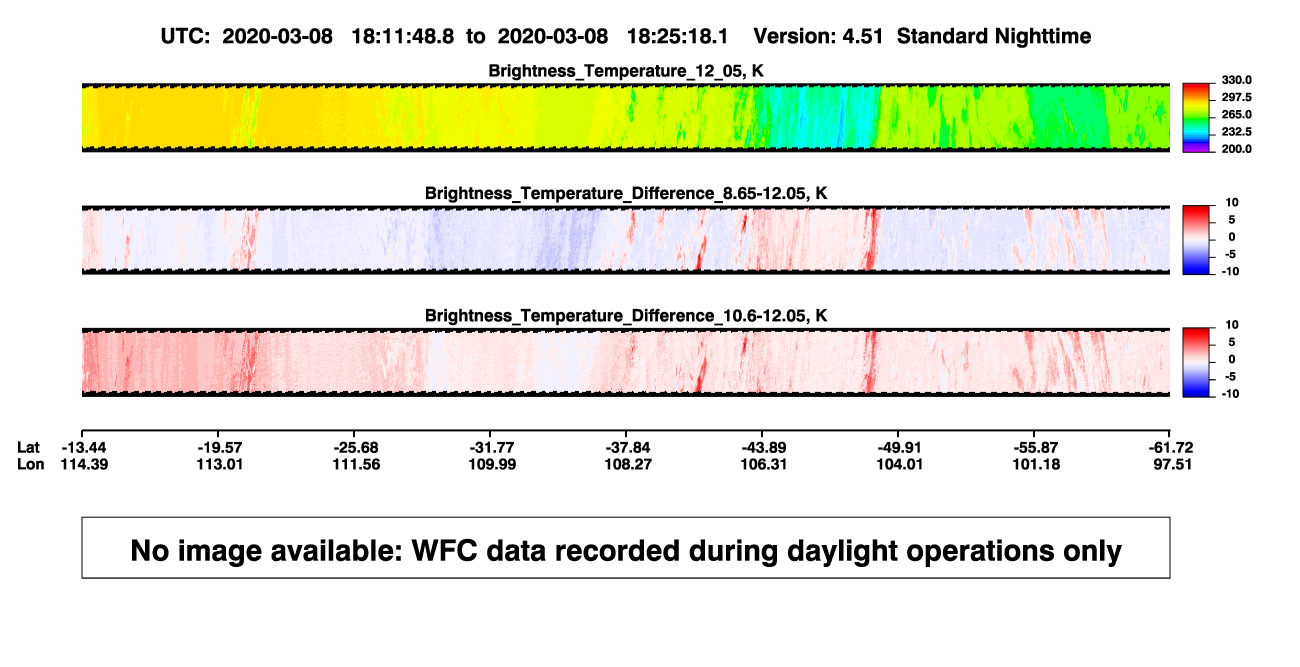
Task: Click the 8.65-12.05 temperature difference strip
Action: (625, 240)
